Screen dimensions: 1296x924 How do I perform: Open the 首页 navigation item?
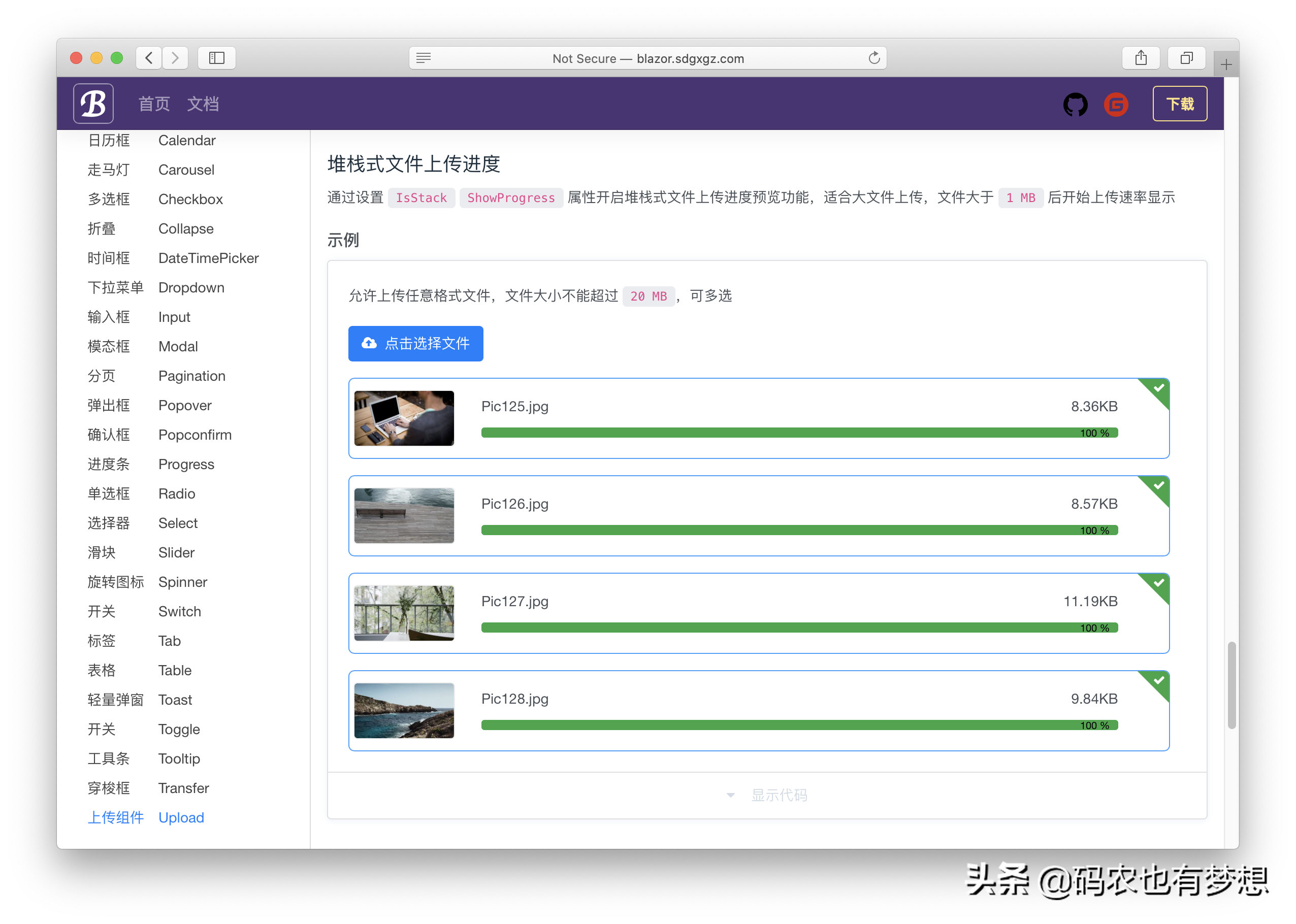coord(154,104)
